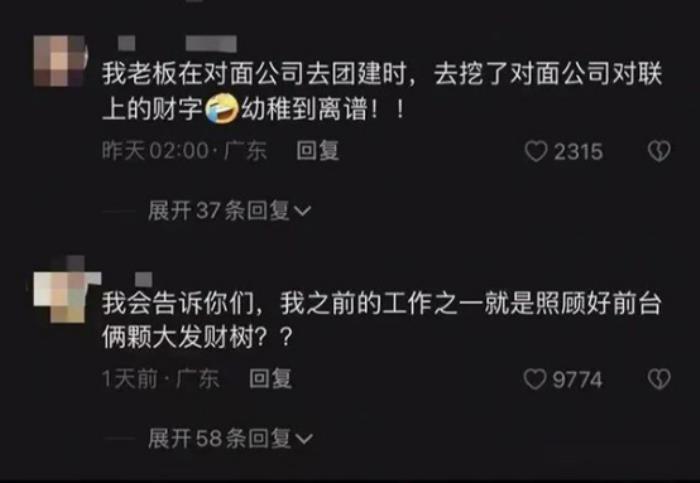Click the 2315 like count
The height and width of the screenshot is (483, 700).
[578, 152]
